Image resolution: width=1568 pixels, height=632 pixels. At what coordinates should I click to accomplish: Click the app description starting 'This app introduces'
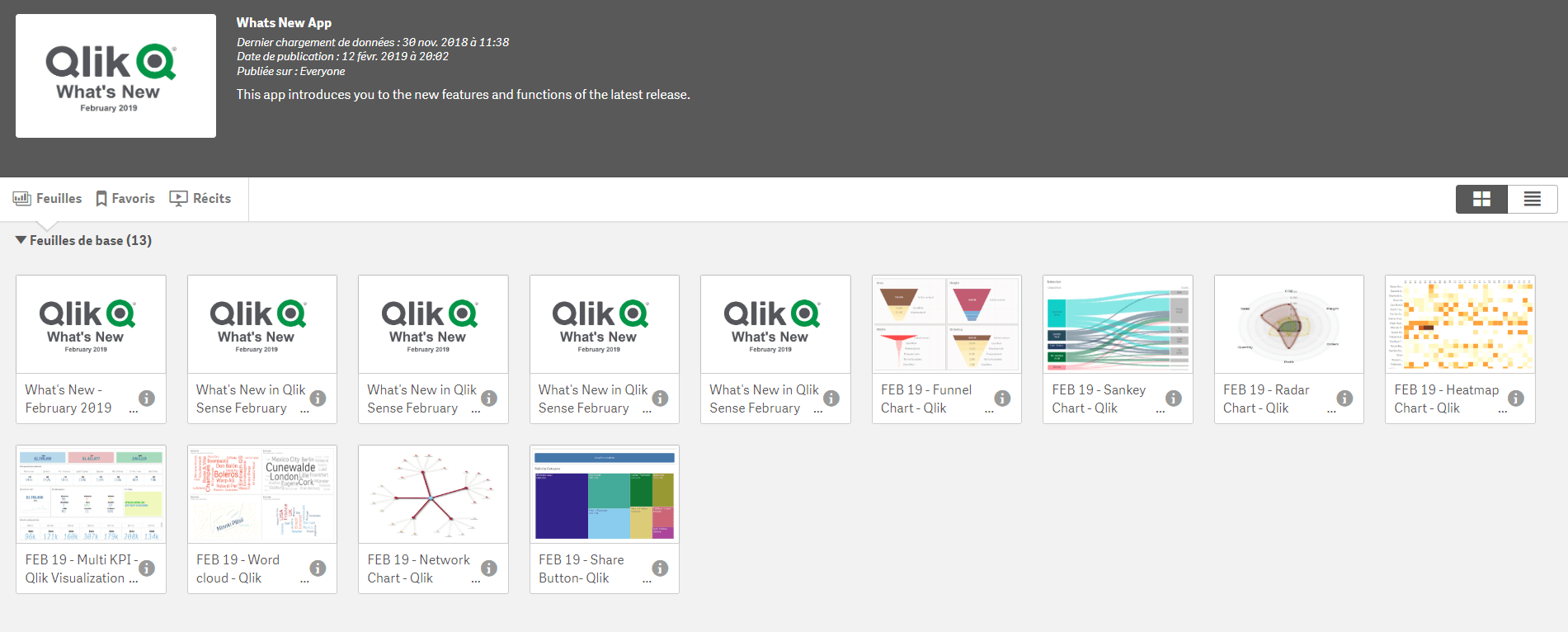click(464, 95)
